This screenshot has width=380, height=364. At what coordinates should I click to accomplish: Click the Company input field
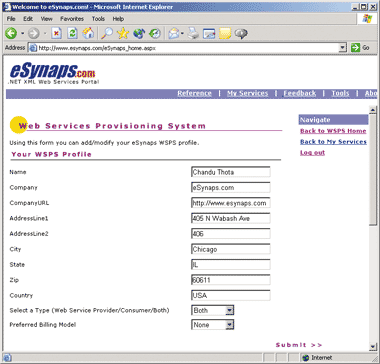pos(231,187)
